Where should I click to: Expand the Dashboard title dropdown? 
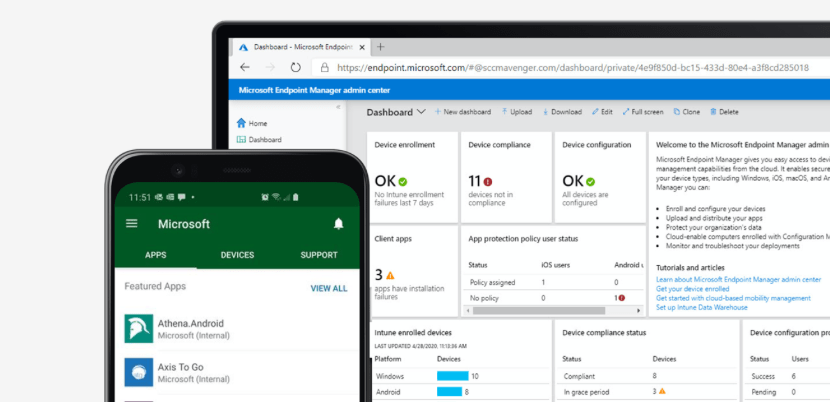421,112
